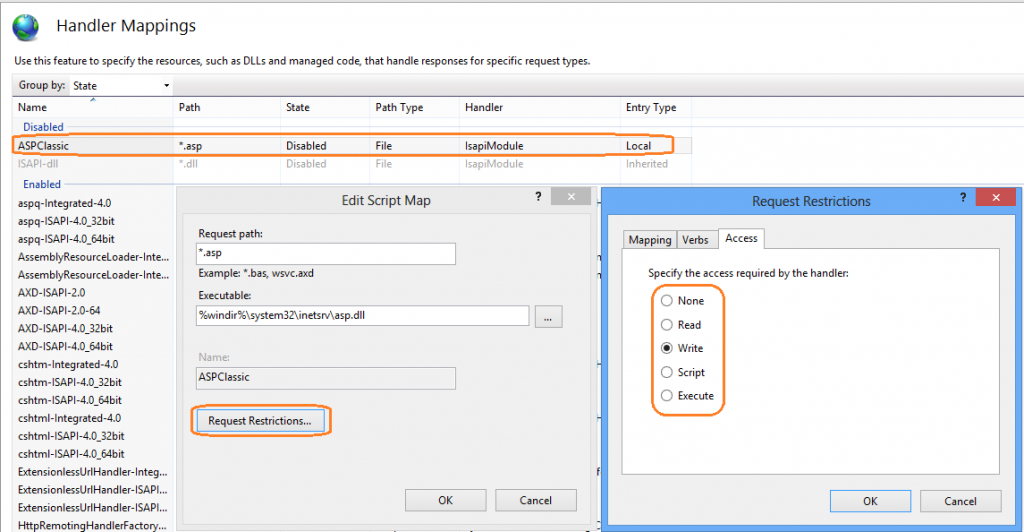
Task: Select the ASPClassic handler row
Action: pos(352,146)
